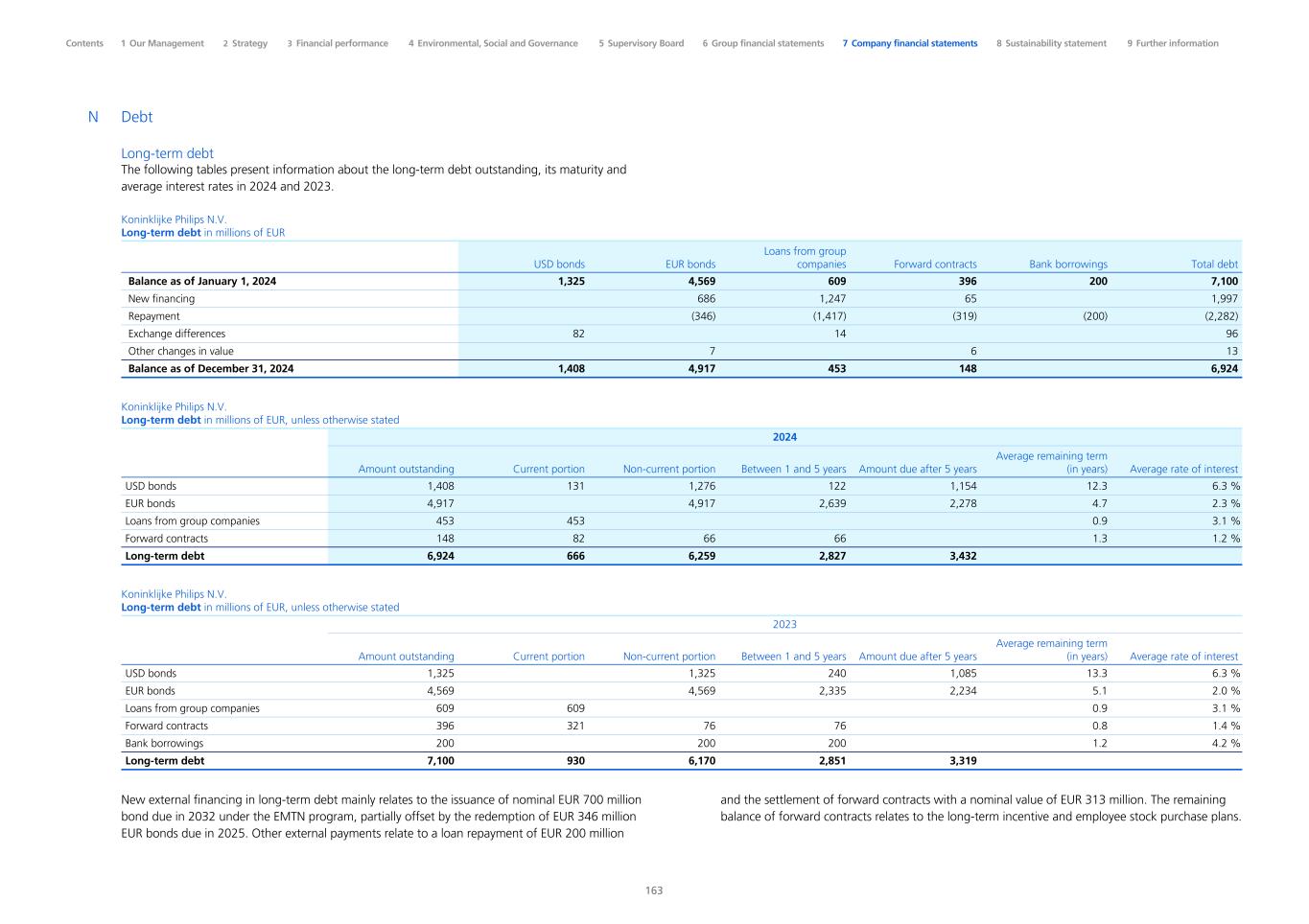
Task: Navigate to 4 Environmental, Social and Governance
Action: tap(493, 43)
